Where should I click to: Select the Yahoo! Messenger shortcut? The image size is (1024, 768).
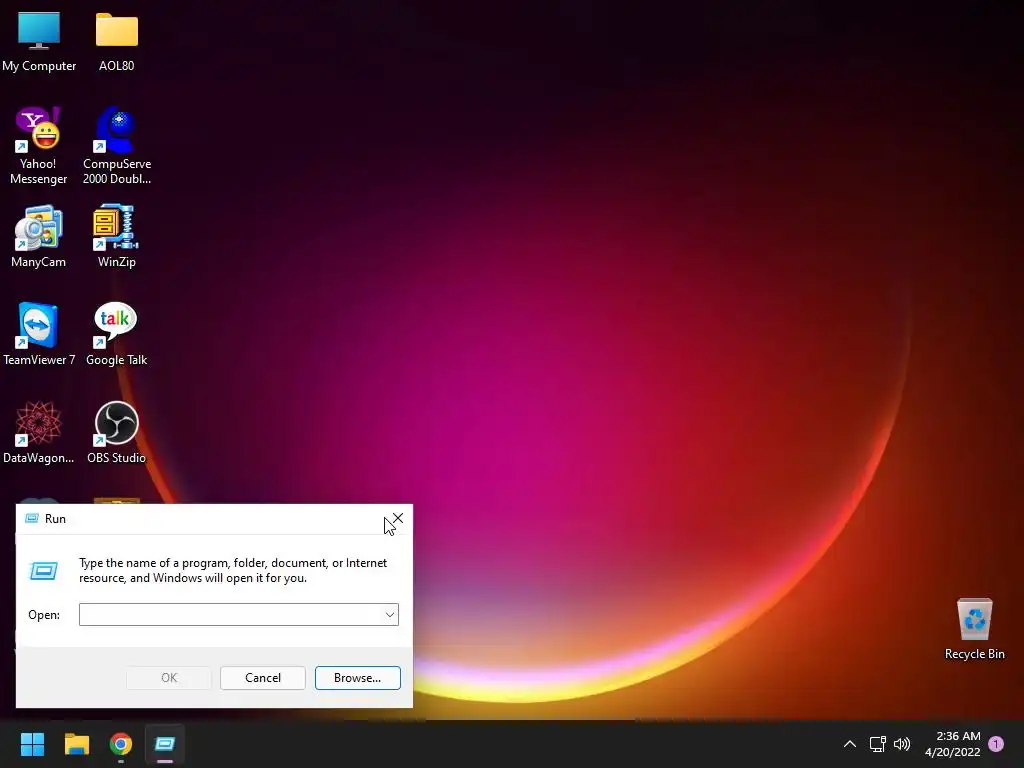(39, 146)
